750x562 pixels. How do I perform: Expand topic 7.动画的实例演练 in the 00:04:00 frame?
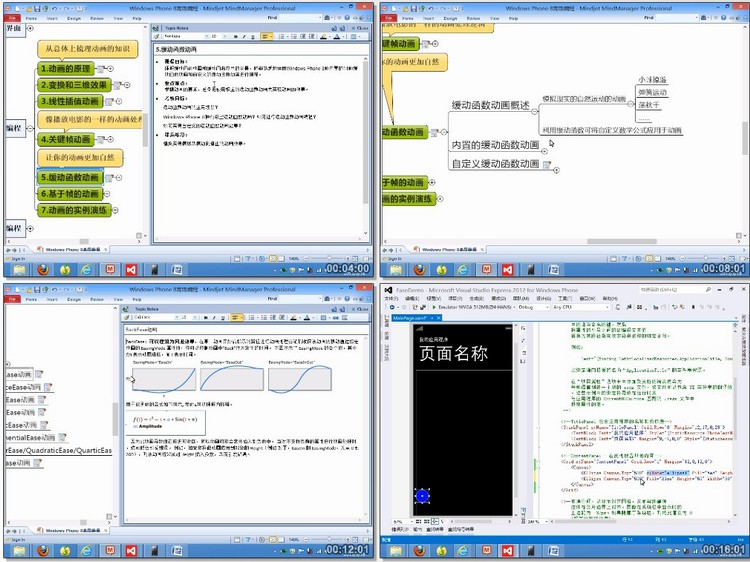(115, 210)
